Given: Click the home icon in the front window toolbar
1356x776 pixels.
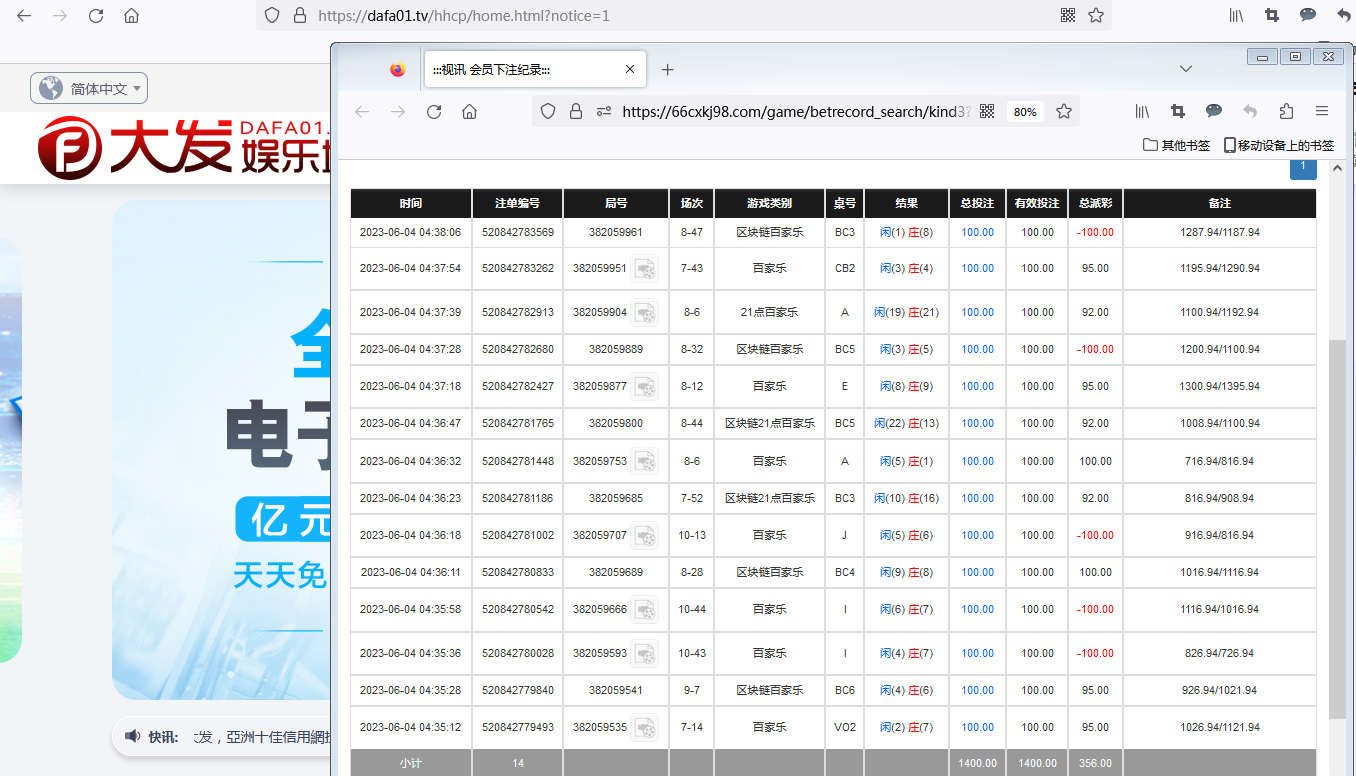Looking at the screenshot, I should pos(469,112).
